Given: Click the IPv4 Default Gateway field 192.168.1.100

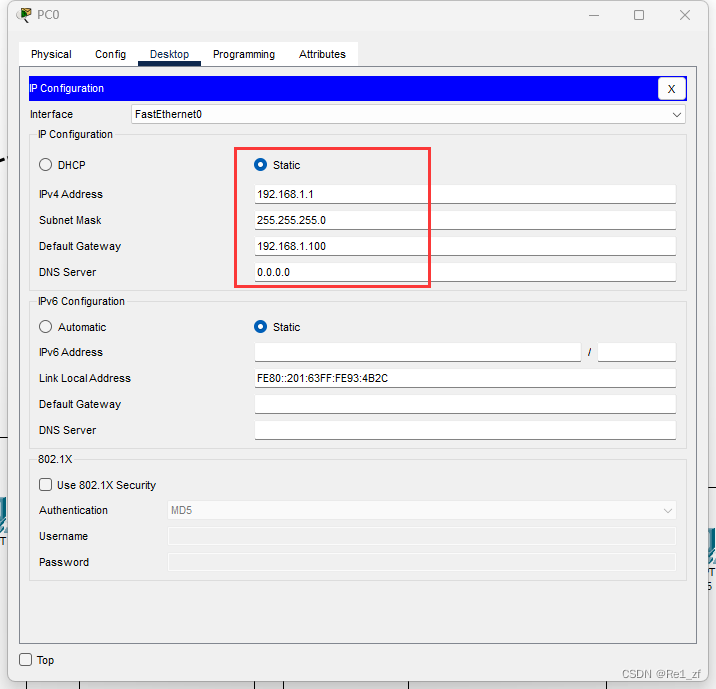Looking at the screenshot, I should 465,246.
